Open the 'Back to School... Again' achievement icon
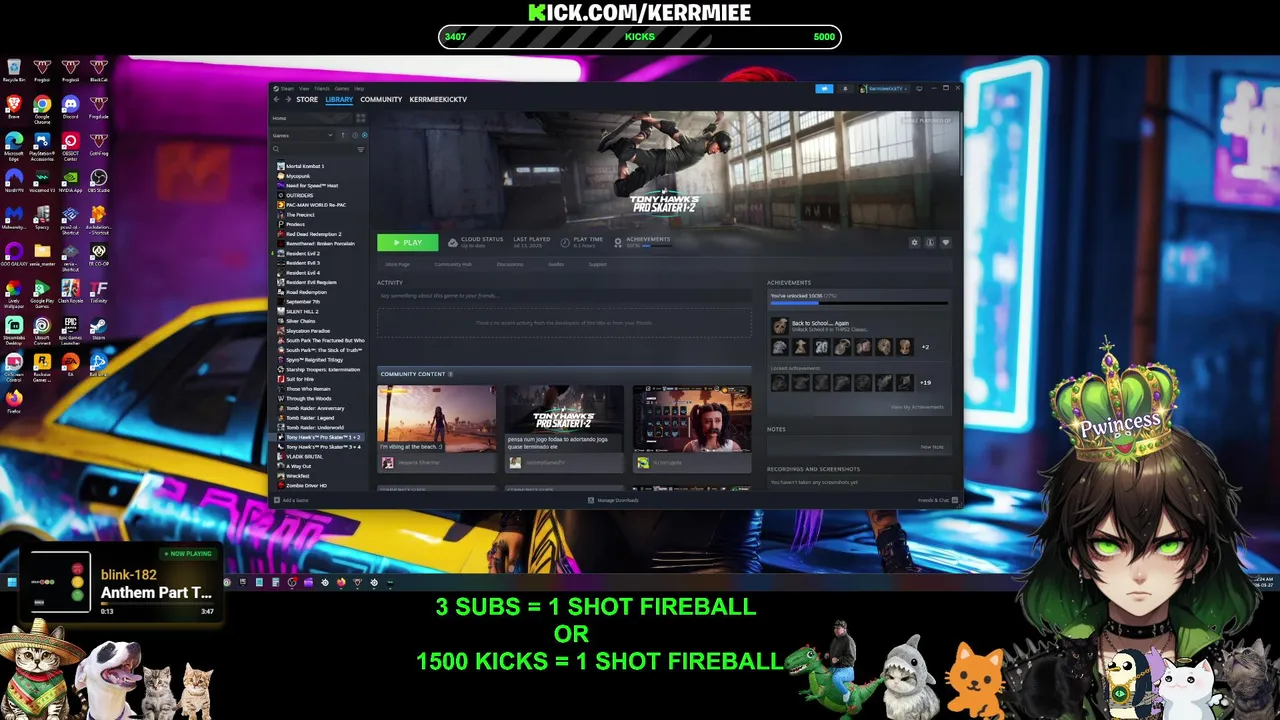Screen dimensions: 1280x720 pyautogui.click(x=780, y=326)
